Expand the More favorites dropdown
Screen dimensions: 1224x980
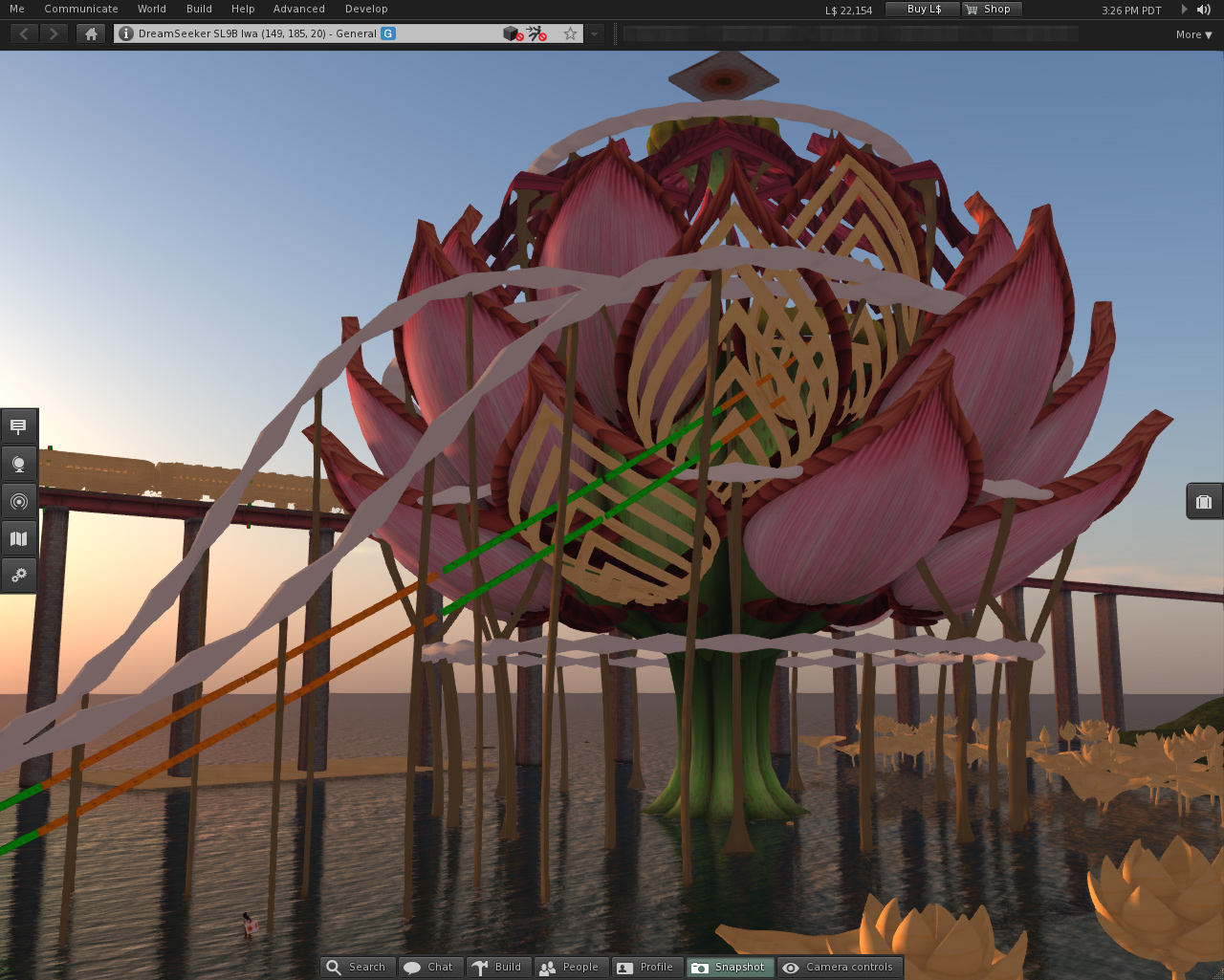[x=1193, y=34]
